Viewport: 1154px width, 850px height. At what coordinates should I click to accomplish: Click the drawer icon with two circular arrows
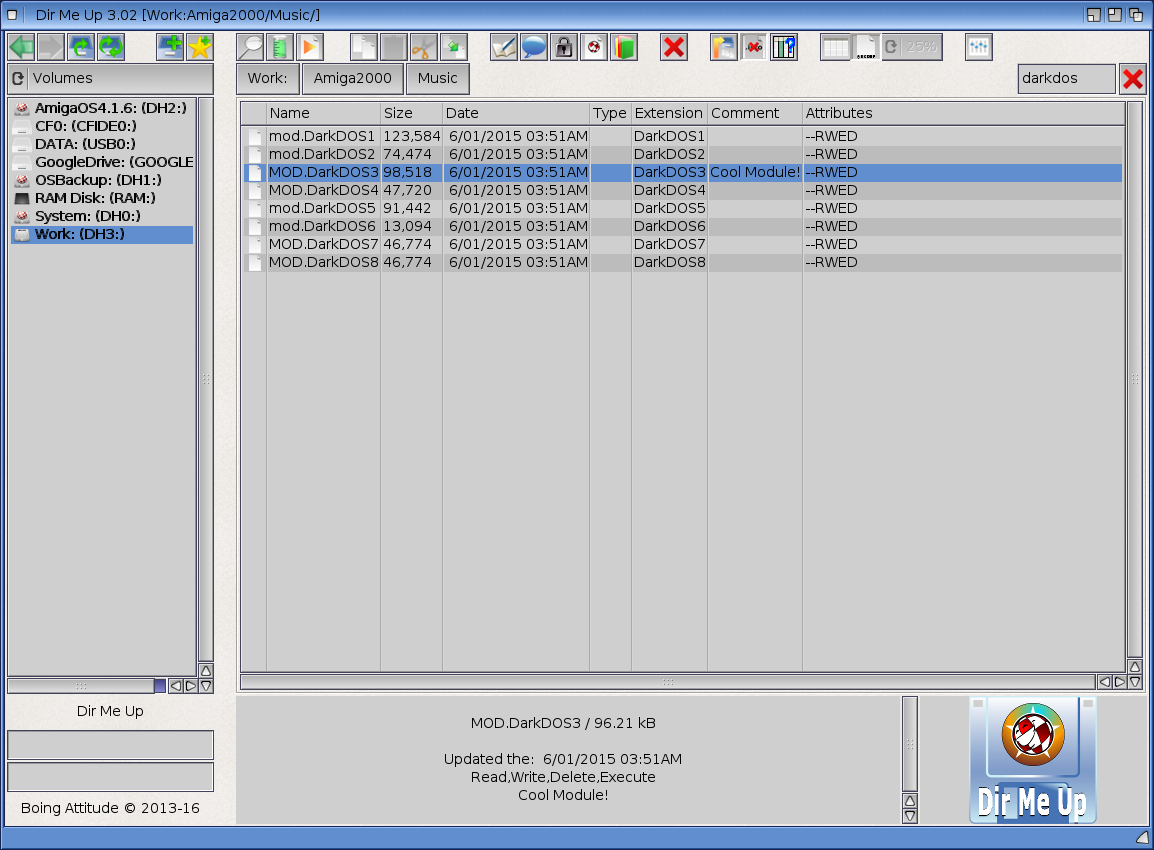[x=111, y=47]
